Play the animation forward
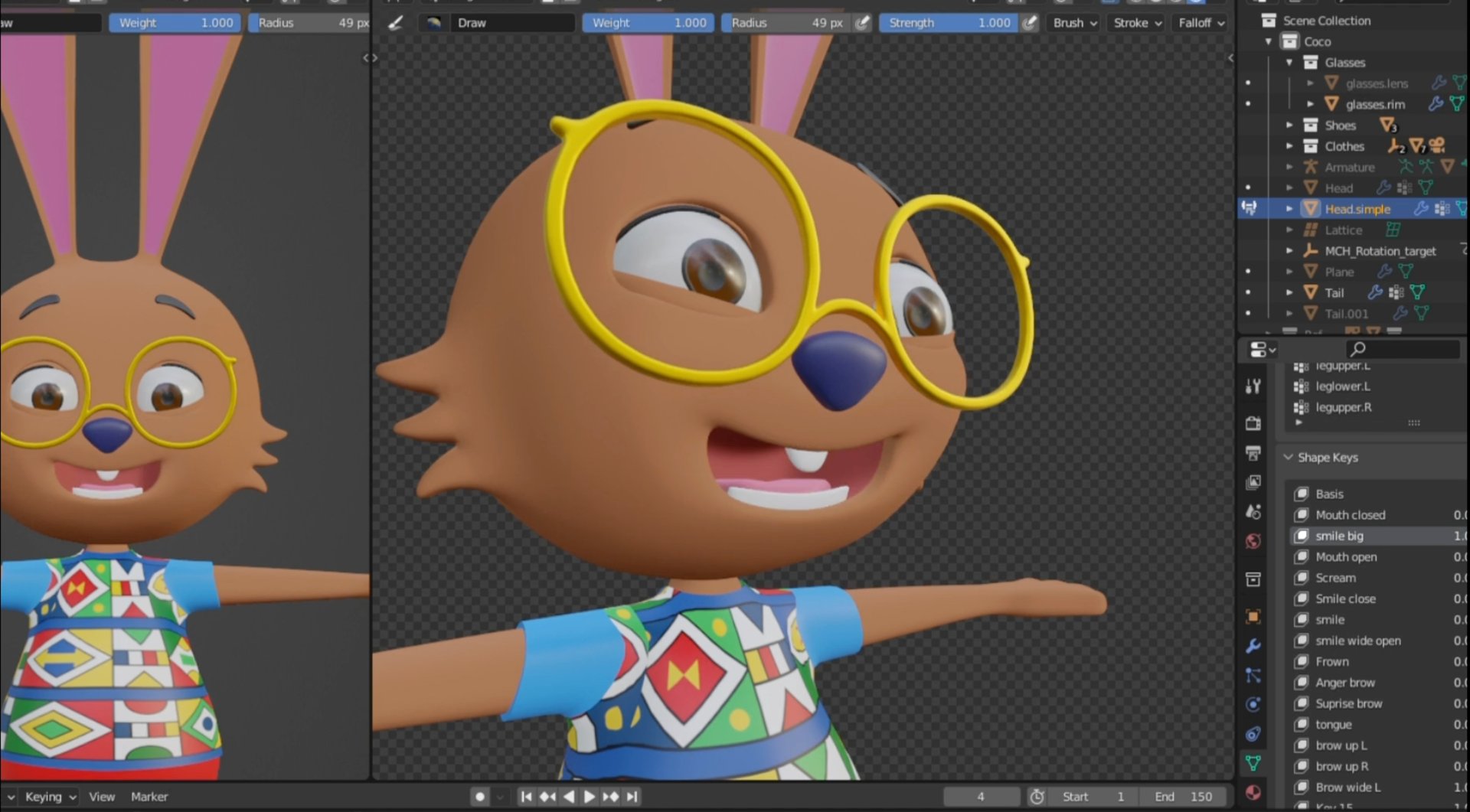The height and width of the screenshot is (812, 1470). point(589,797)
